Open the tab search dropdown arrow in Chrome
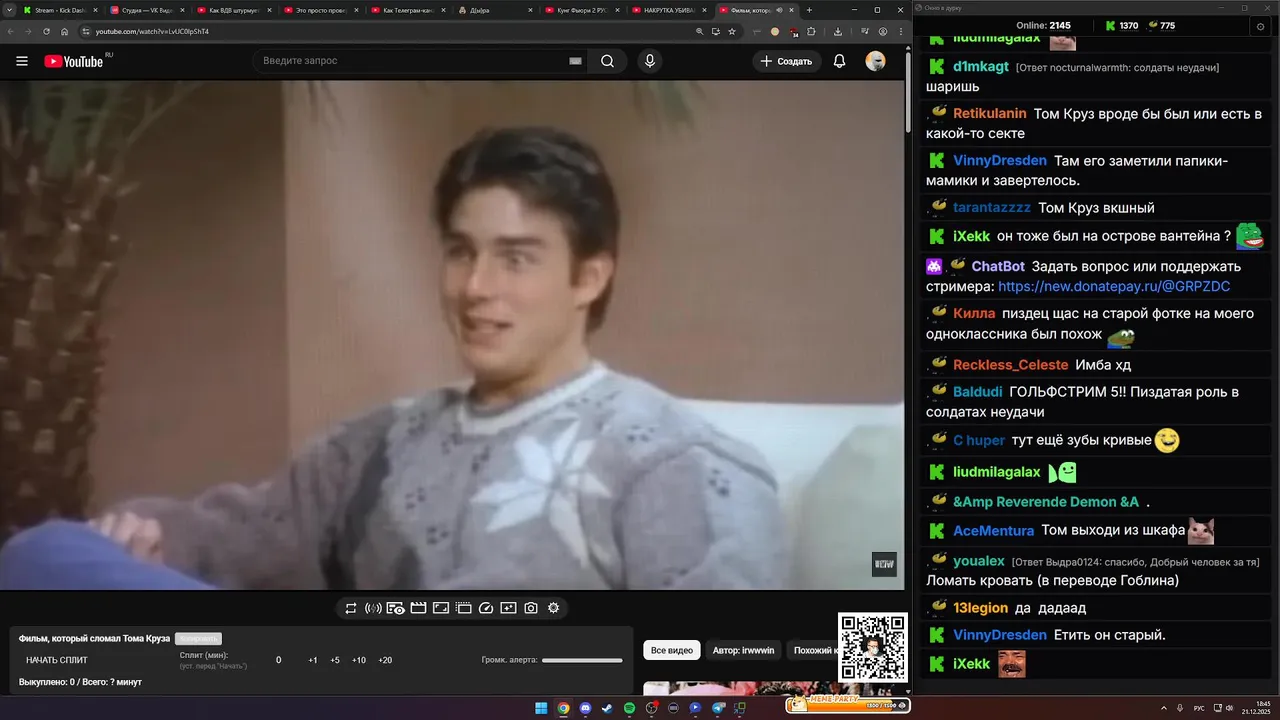Image resolution: width=1280 pixels, height=720 pixels. click(9, 10)
